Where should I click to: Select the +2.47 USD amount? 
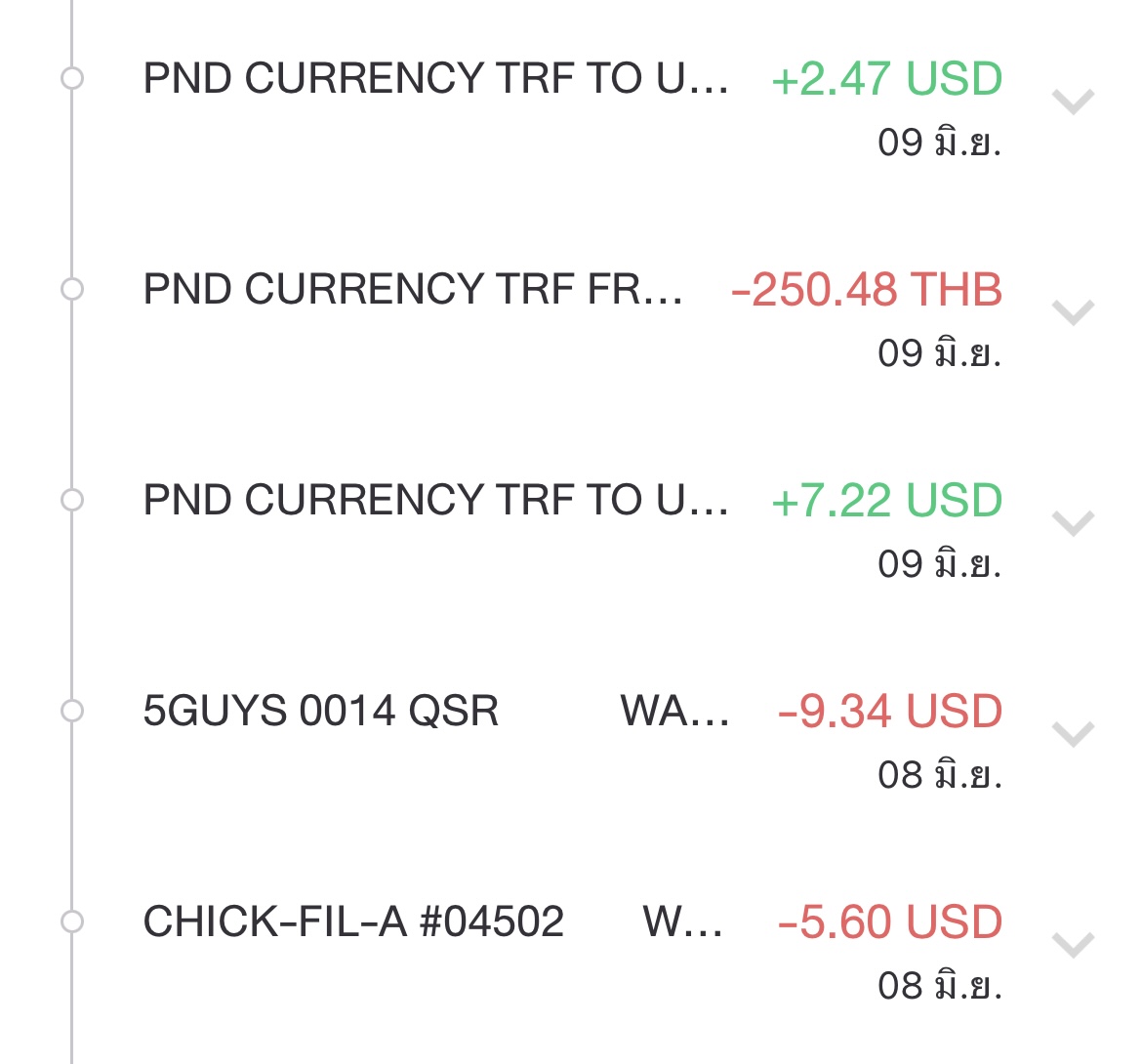pyautogui.click(x=887, y=79)
